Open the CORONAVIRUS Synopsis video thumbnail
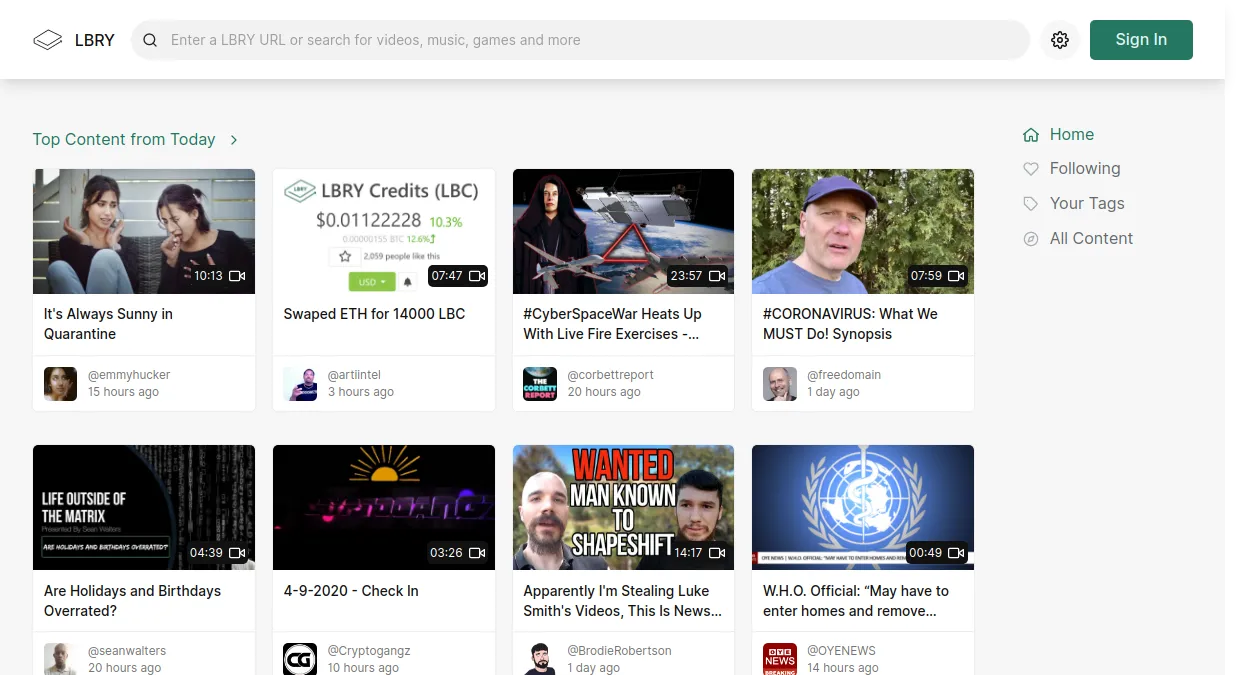This screenshot has height=675, width=1240. 863,231
